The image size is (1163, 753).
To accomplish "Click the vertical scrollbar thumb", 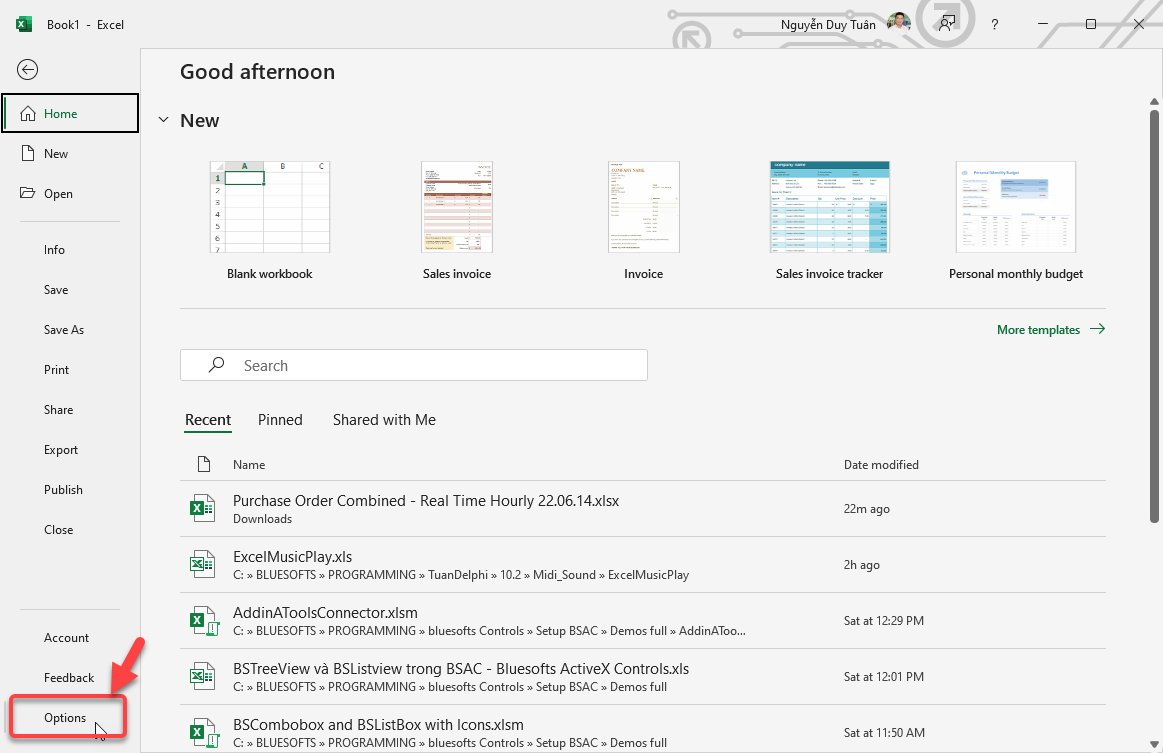I will click(x=1154, y=316).
